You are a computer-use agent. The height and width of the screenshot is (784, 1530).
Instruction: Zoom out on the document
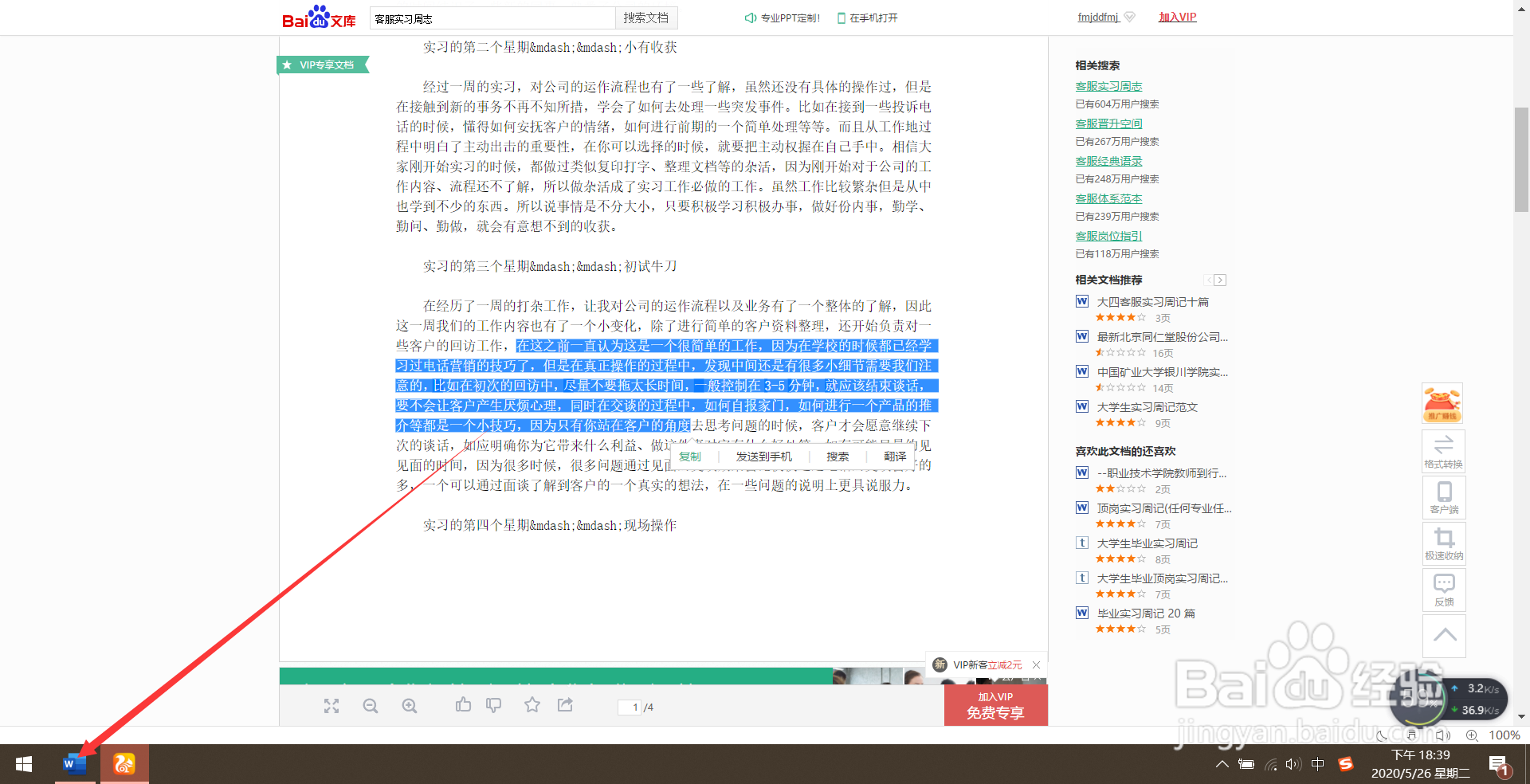(370, 706)
